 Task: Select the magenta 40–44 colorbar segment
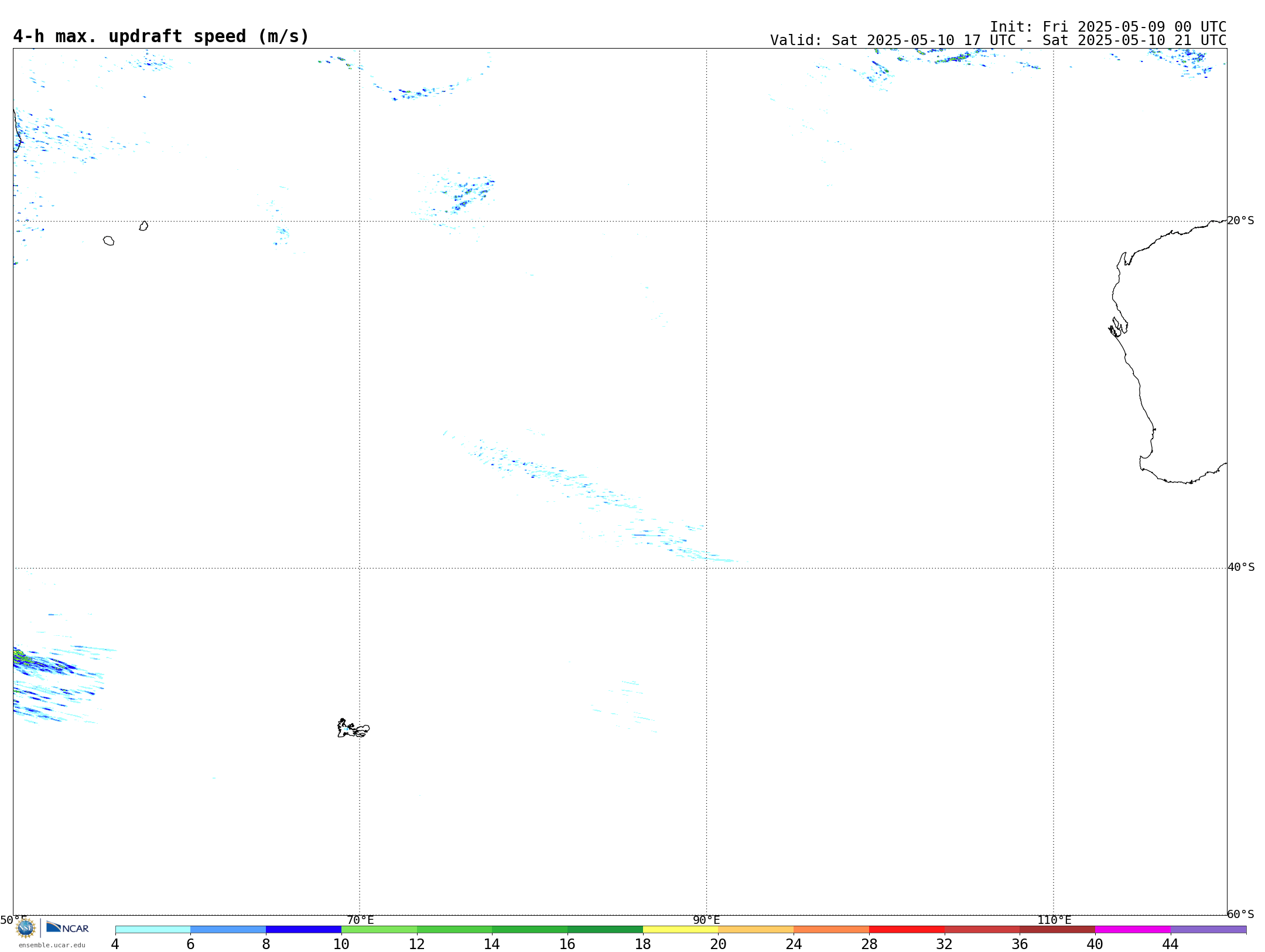(1133, 930)
